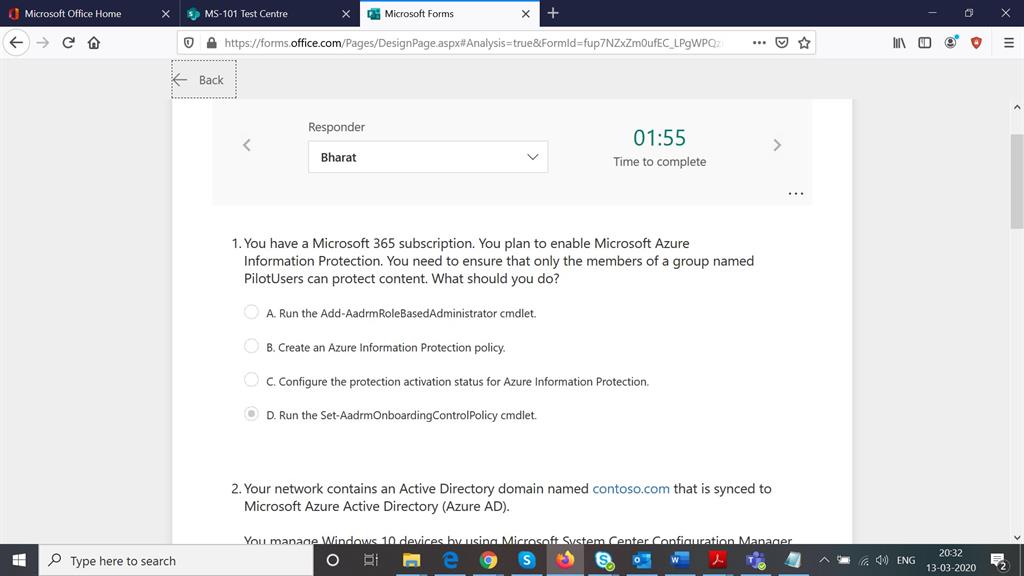Open Firefox from taskbar
Image resolution: width=1024 pixels, height=576 pixels.
[x=565, y=560]
